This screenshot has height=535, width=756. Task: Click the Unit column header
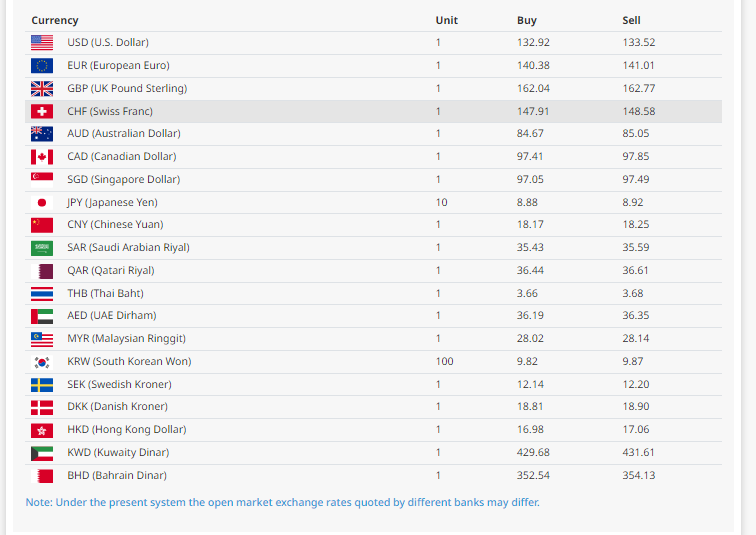[x=446, y=20]
